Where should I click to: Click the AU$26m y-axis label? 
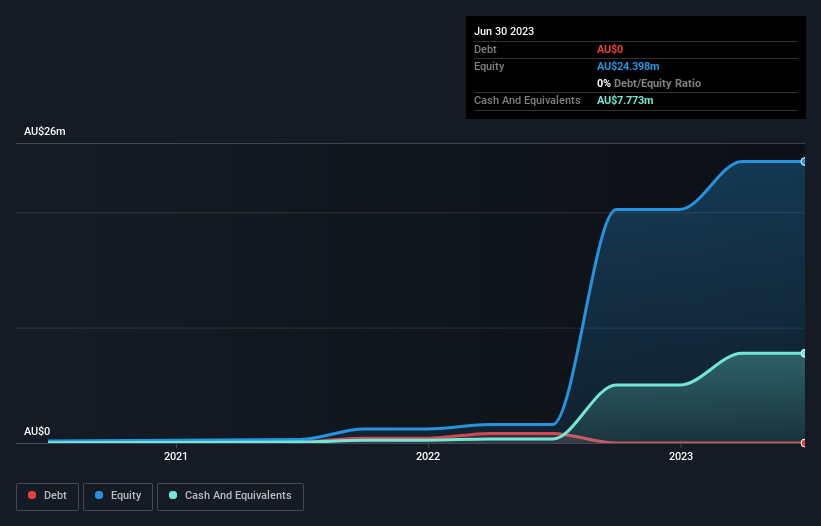click(x=45, y=131)
